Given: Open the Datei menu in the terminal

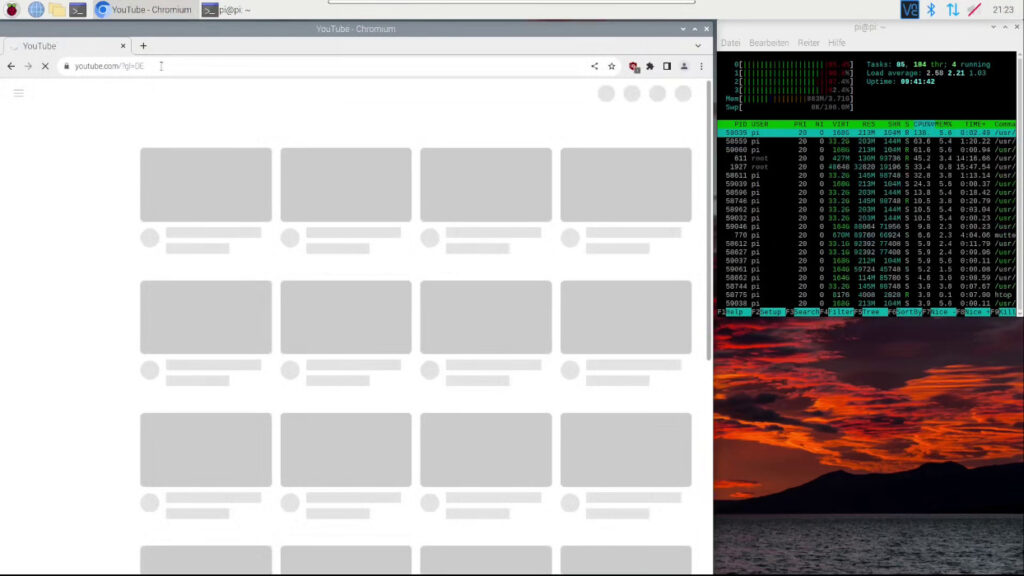Looking at the screenshot, I should point(730,43).
